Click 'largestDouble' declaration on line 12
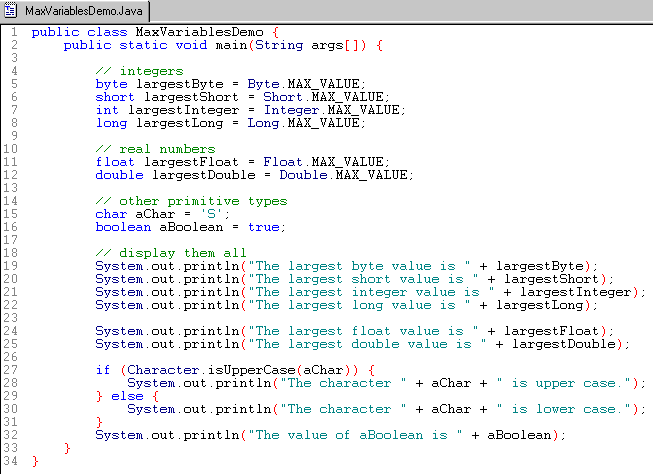 [204, 175]
